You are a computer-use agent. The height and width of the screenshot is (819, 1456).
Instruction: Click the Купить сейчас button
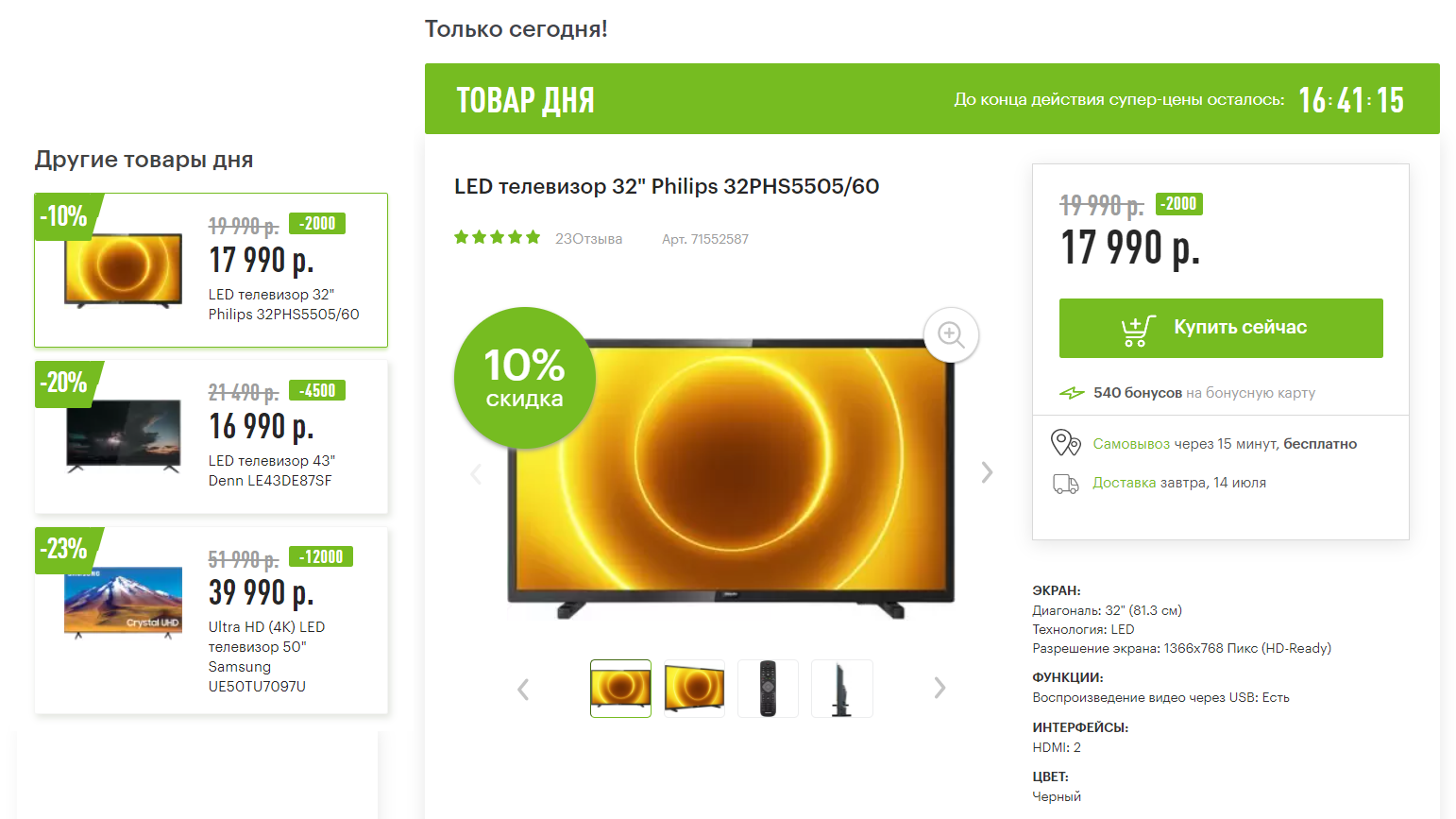click(1221, 328)
